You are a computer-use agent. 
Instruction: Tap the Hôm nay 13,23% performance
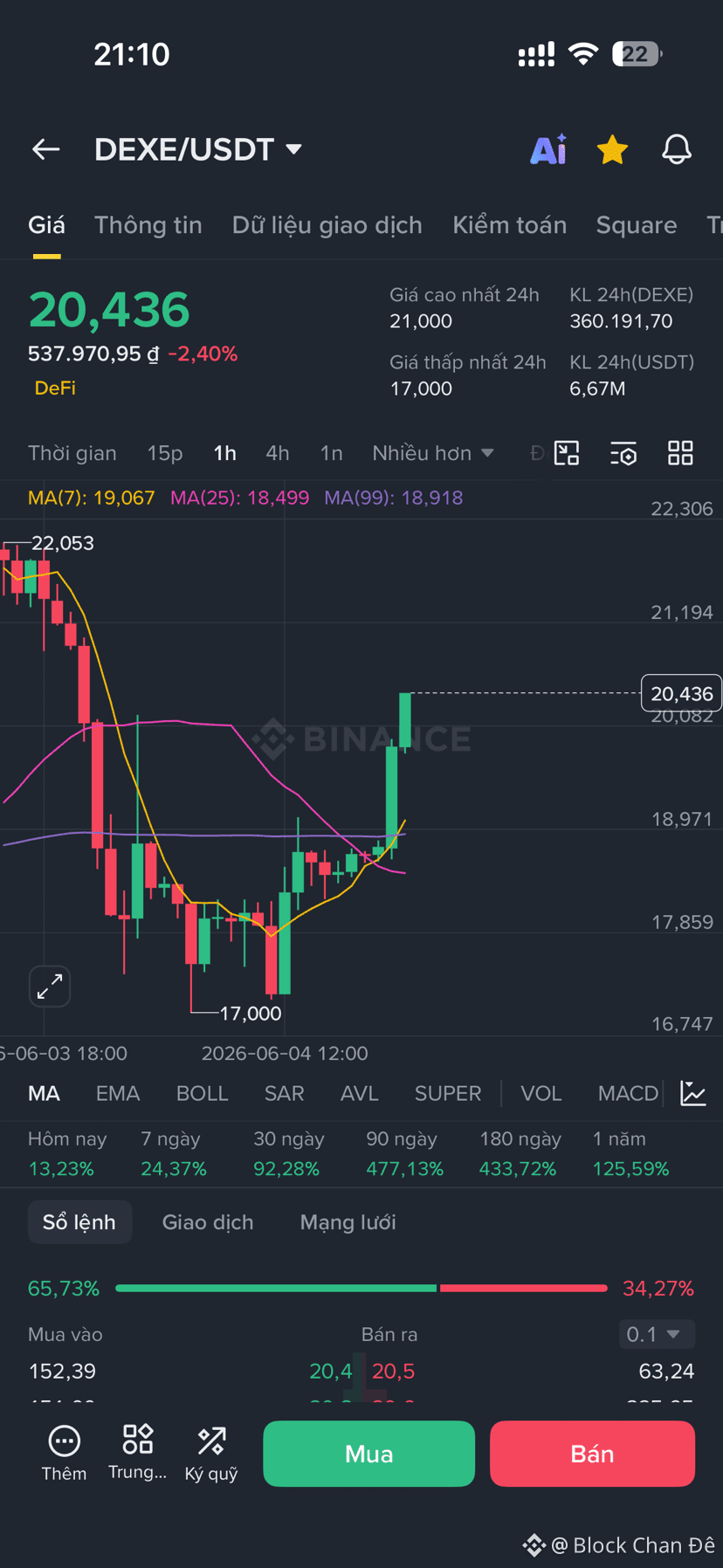pos(67,1153)
